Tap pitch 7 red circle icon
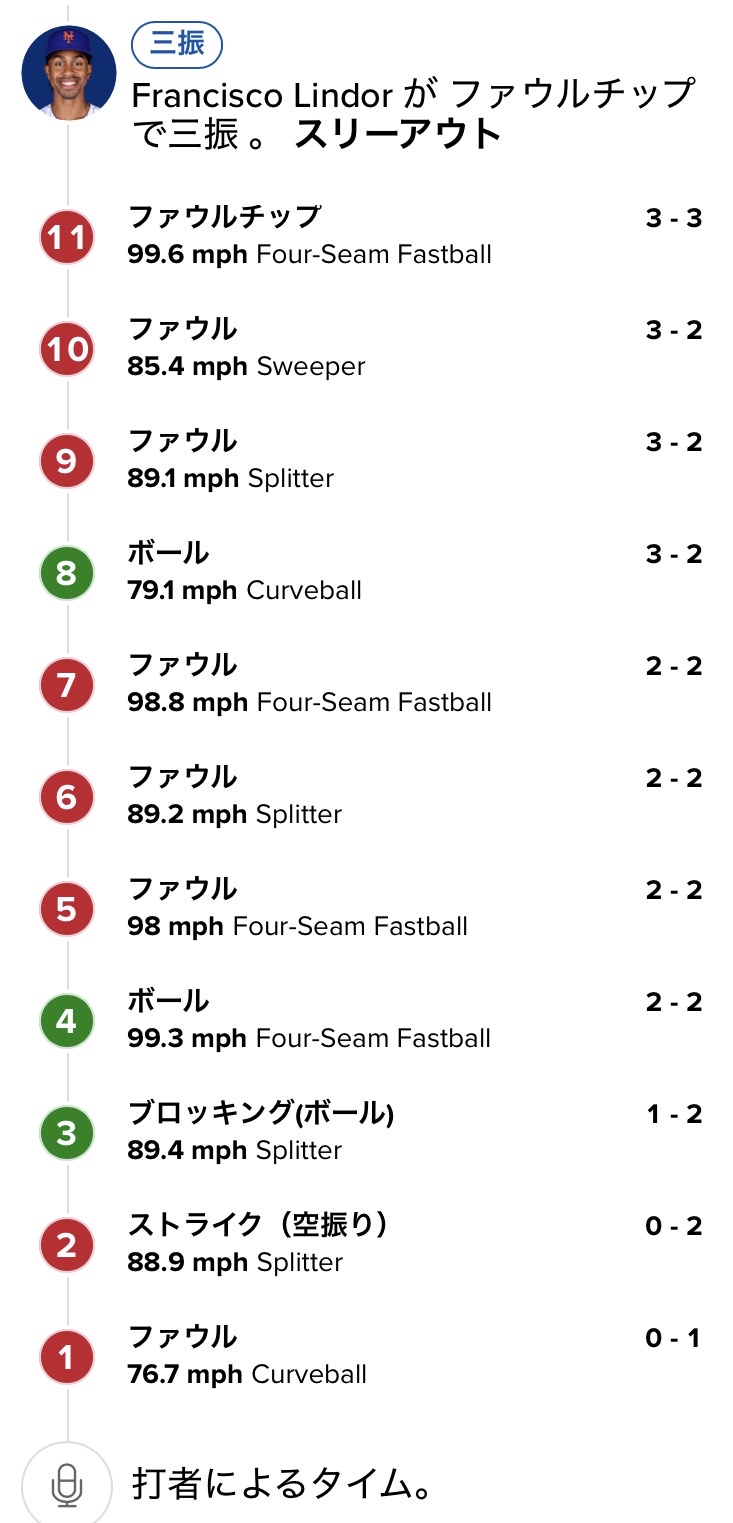 [67, 686]
